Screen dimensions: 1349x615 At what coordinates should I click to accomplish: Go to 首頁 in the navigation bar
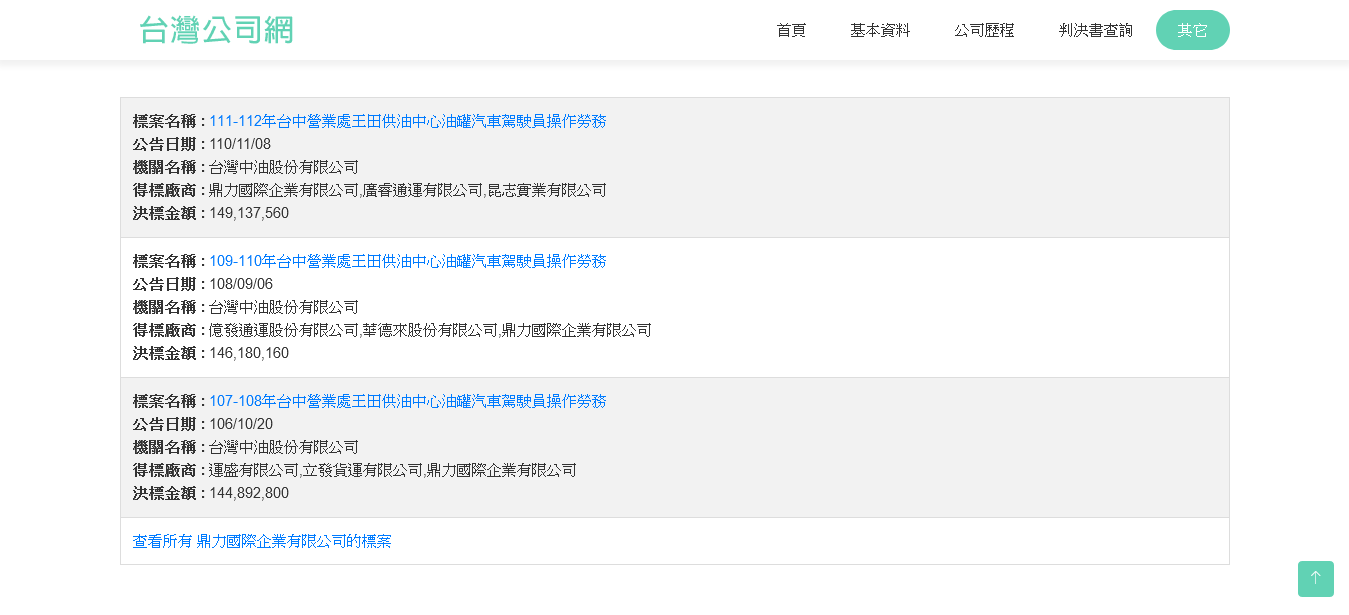[791, 30]
